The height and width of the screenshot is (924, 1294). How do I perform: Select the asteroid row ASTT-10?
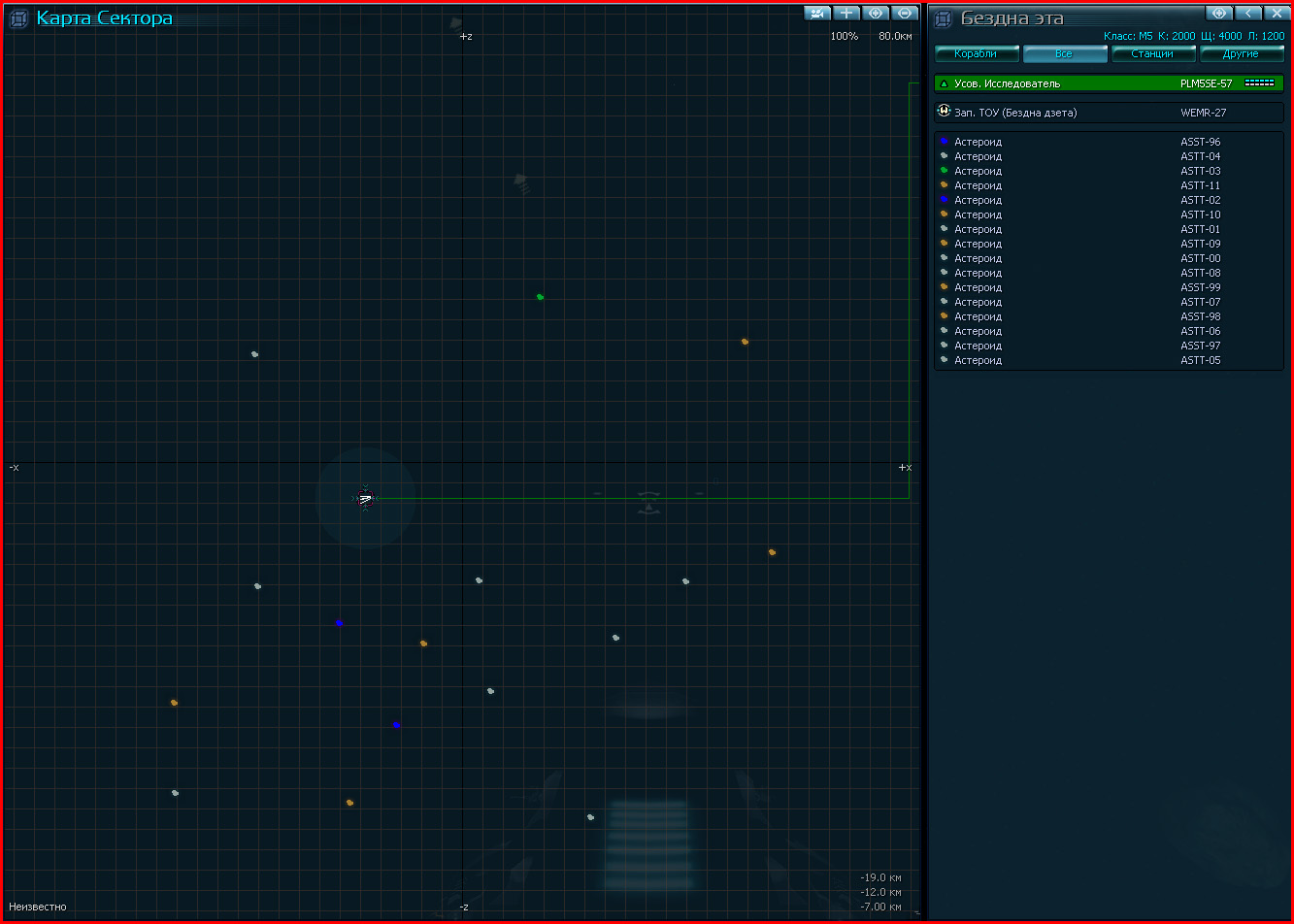(1109, 214)
